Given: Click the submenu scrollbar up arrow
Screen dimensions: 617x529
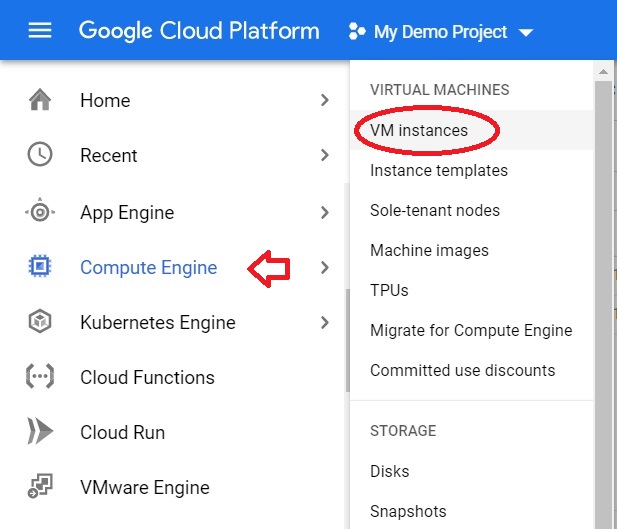Looking at the screenshot, I should 603,72.
